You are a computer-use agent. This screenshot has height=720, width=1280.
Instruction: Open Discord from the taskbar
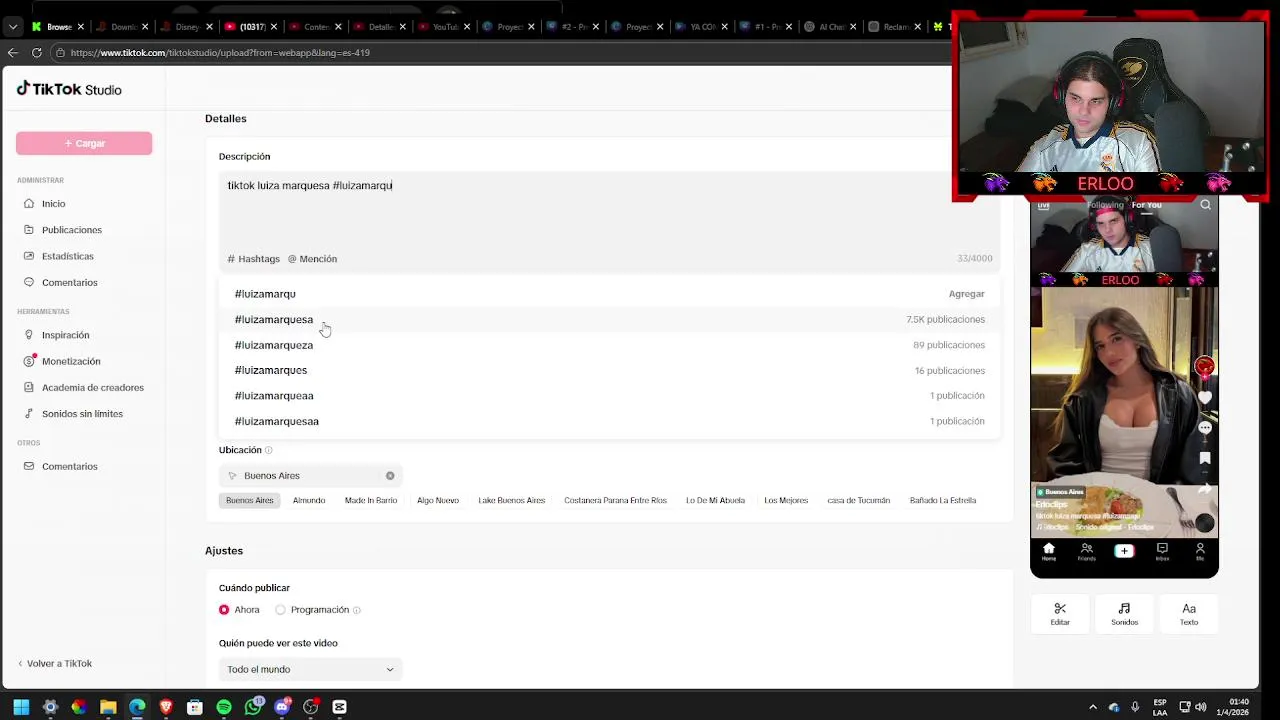click(x=282, y=707)
